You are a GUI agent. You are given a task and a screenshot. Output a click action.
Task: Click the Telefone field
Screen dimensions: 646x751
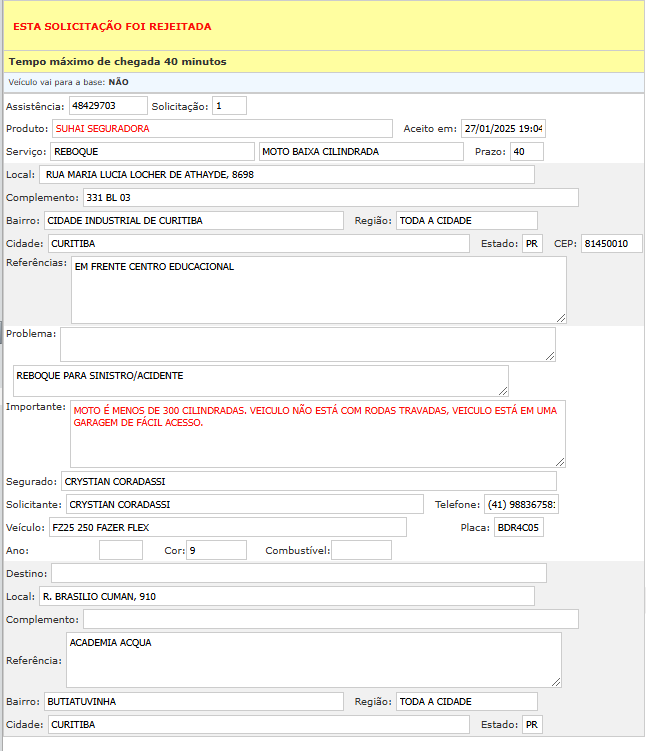click(x=521, y=504)
